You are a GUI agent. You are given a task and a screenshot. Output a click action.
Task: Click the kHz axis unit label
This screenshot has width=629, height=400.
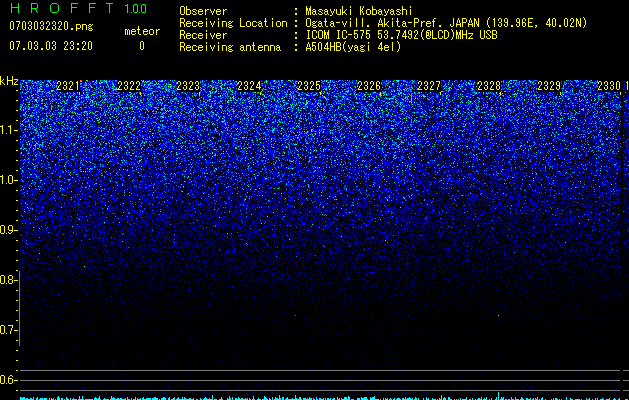9,81
